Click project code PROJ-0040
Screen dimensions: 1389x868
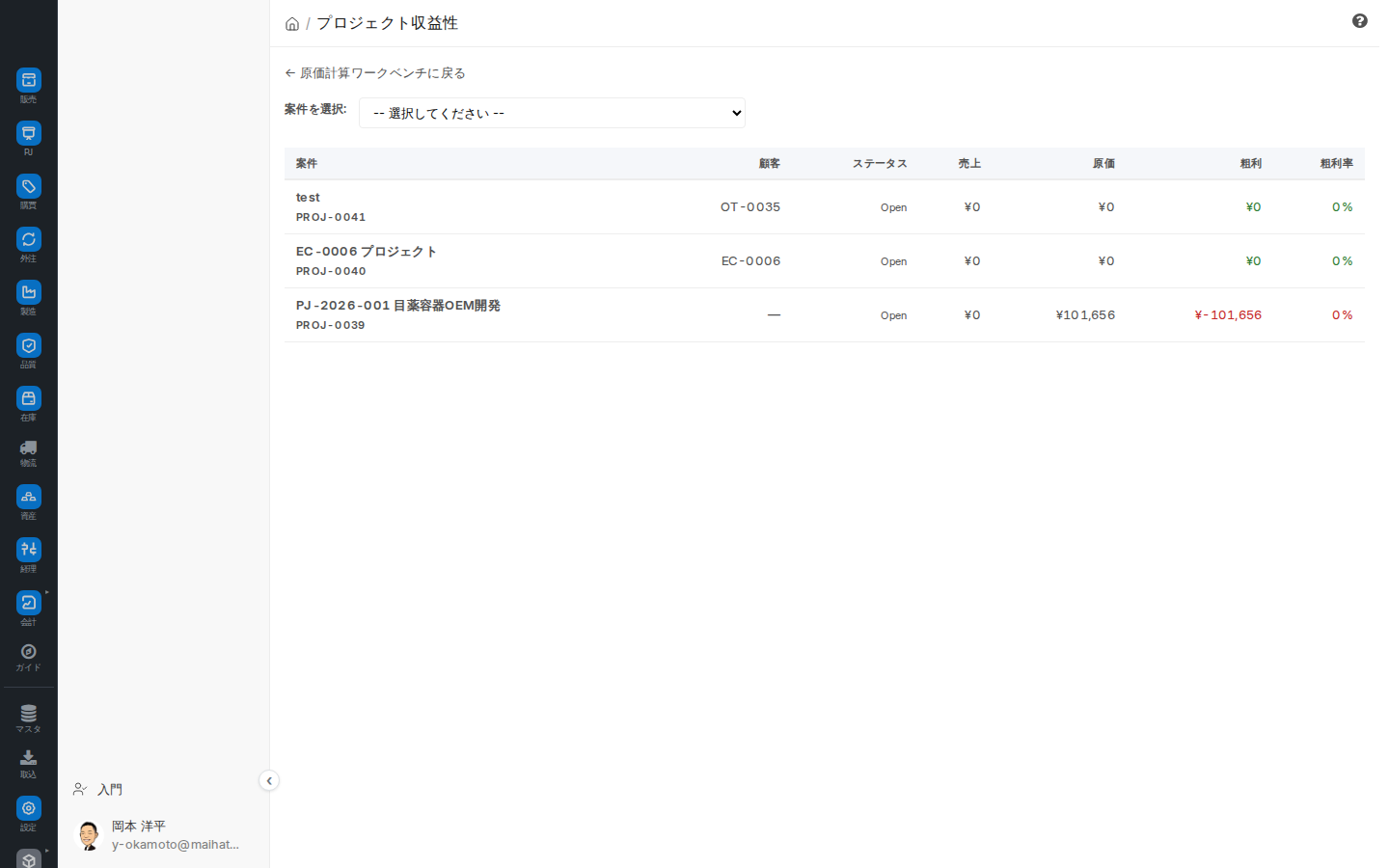(331, 272)
